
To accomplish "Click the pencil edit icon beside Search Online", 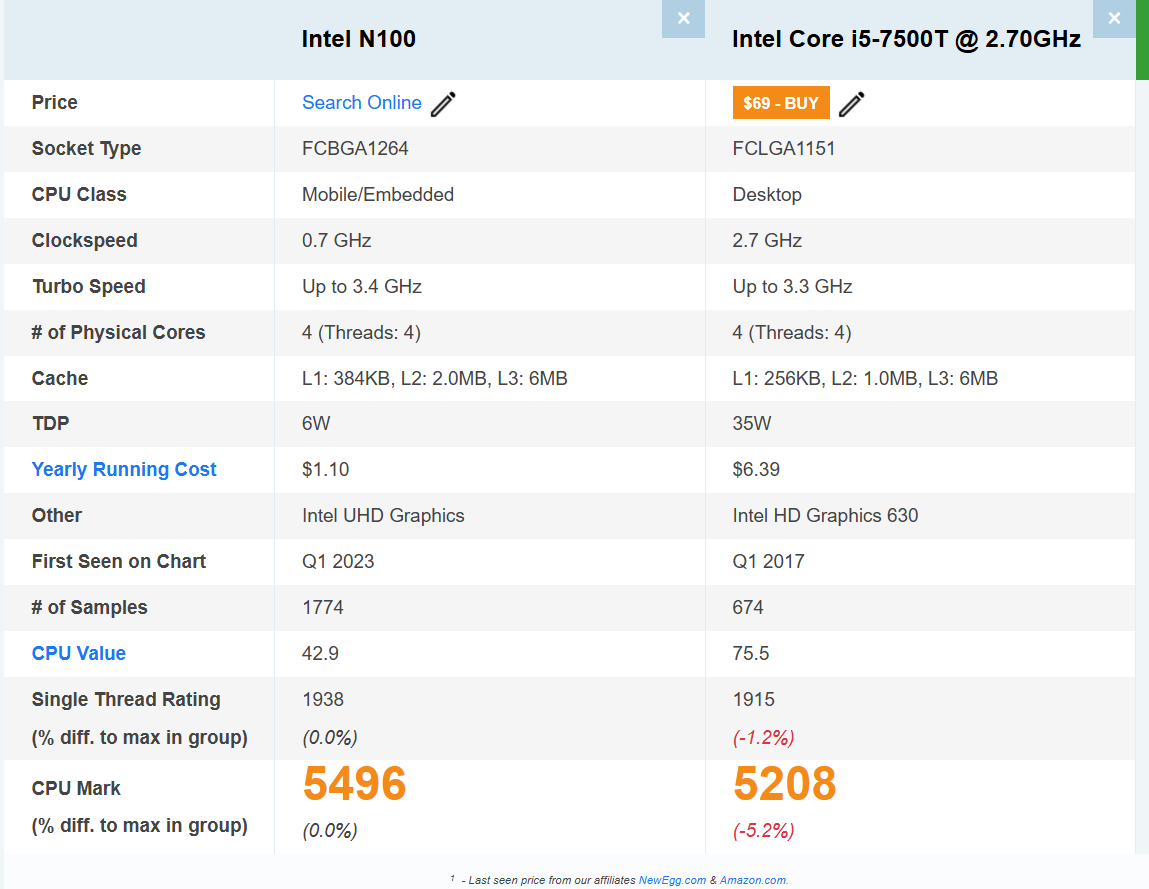I will coord(443,103).
